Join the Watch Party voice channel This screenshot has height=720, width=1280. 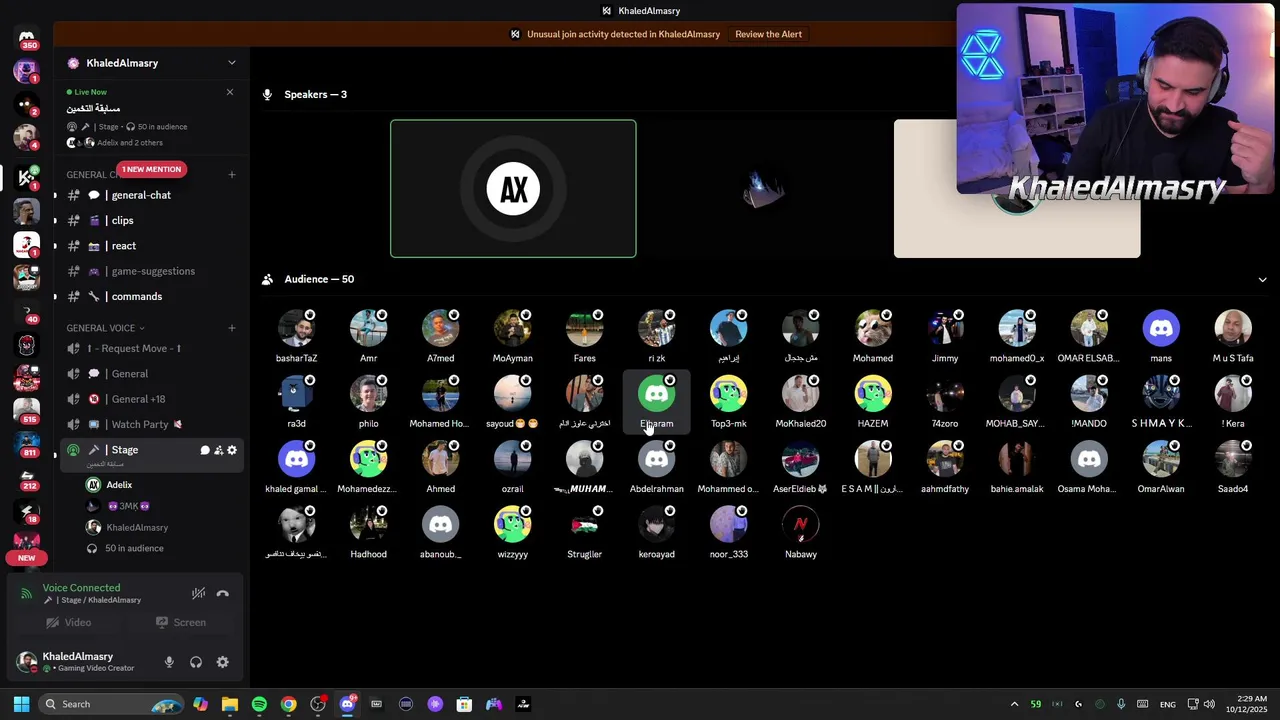150,424
